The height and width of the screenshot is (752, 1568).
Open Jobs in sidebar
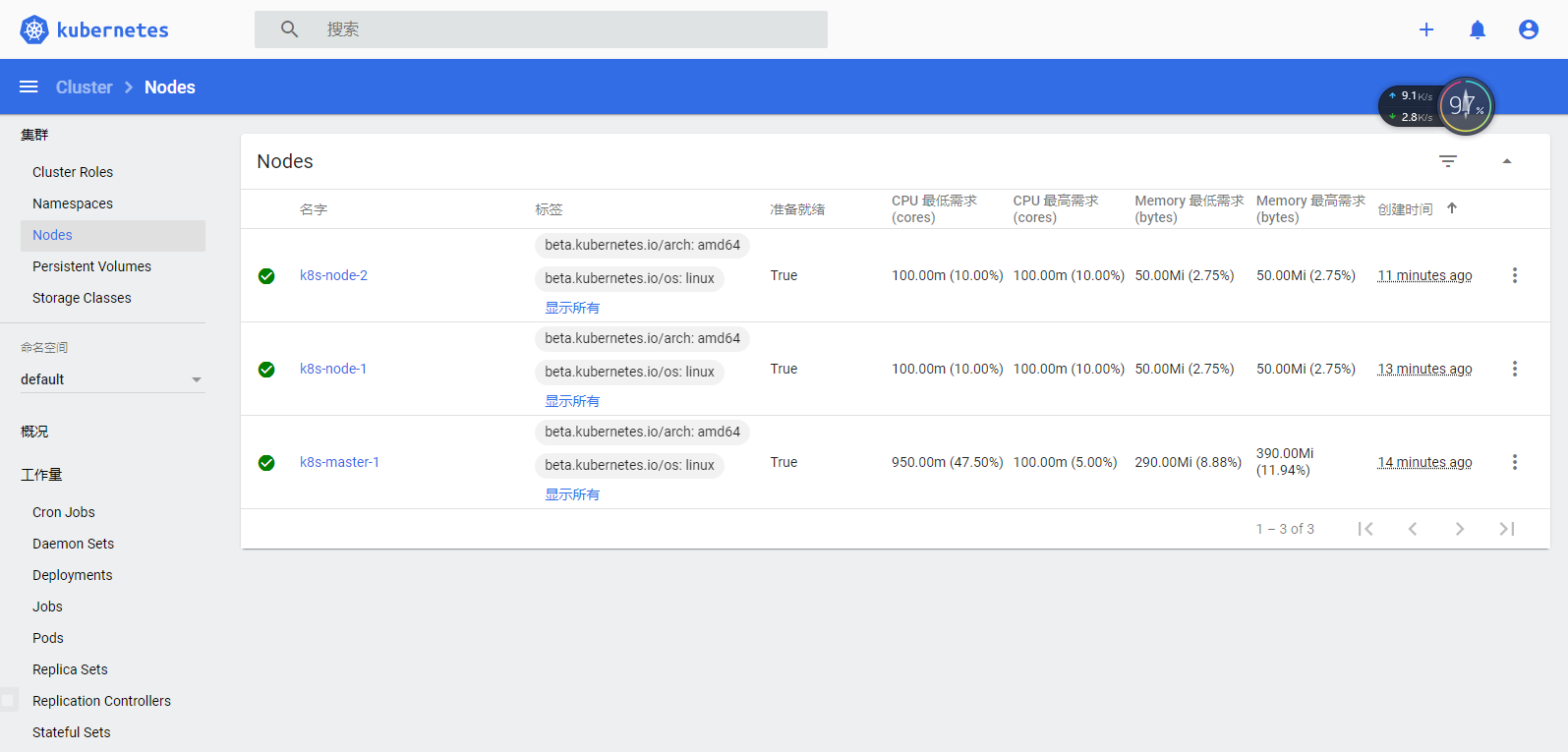pos(47,607)
